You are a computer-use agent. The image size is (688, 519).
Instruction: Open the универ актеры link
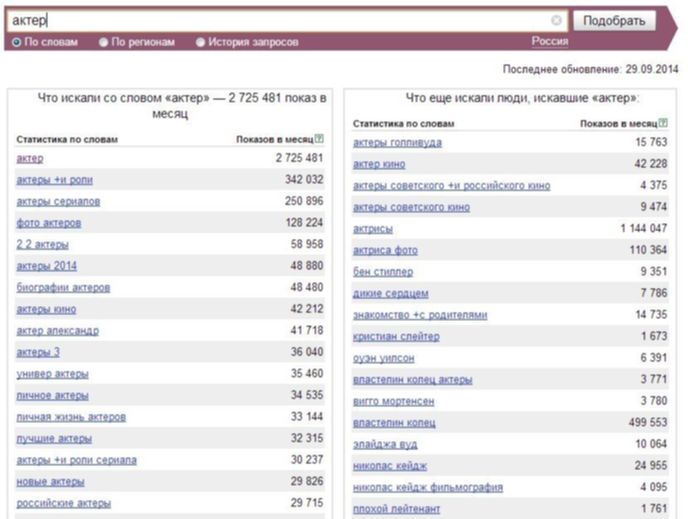pos(52,374)
